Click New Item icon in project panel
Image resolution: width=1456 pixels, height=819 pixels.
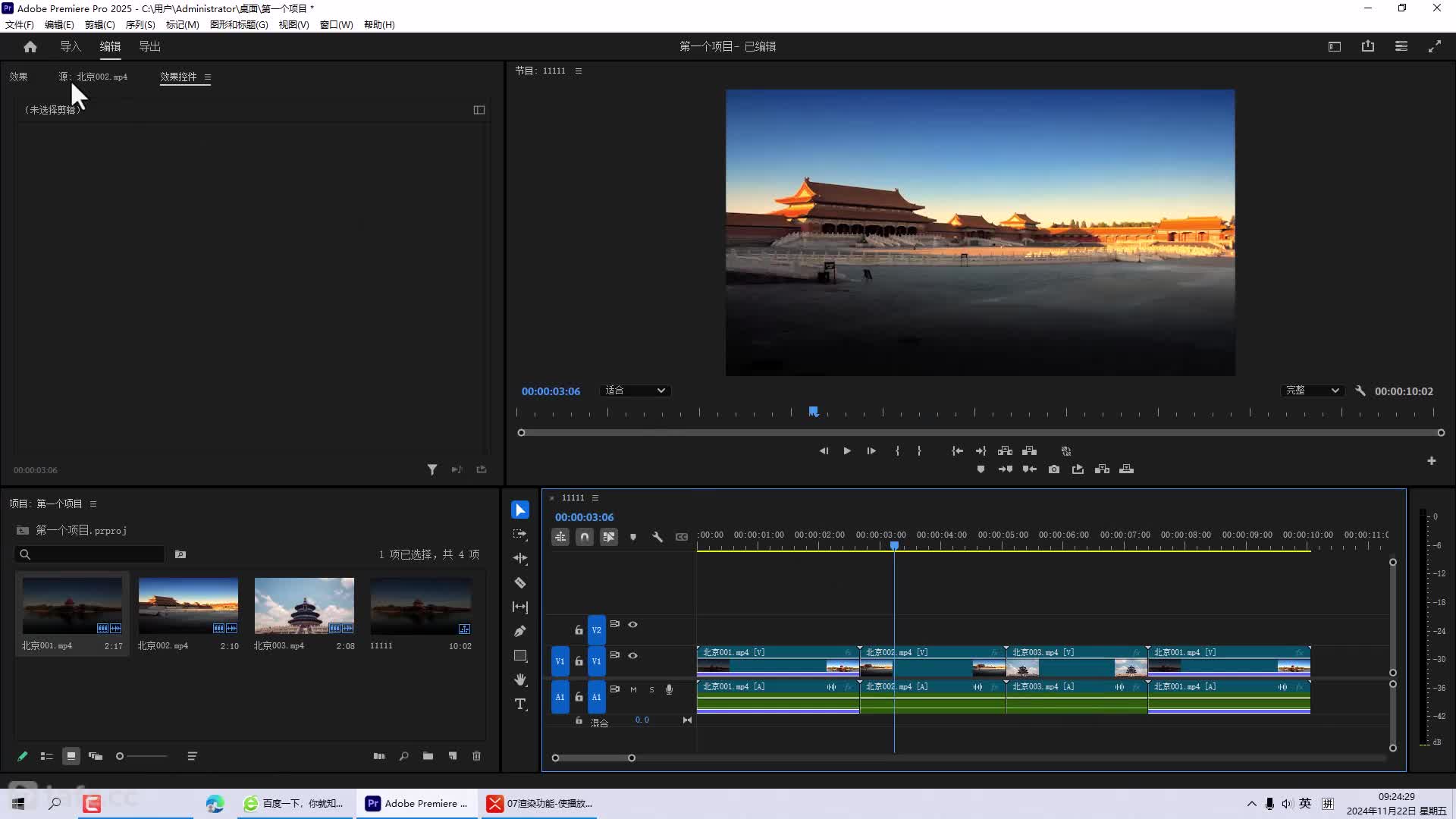coord(453,756)
